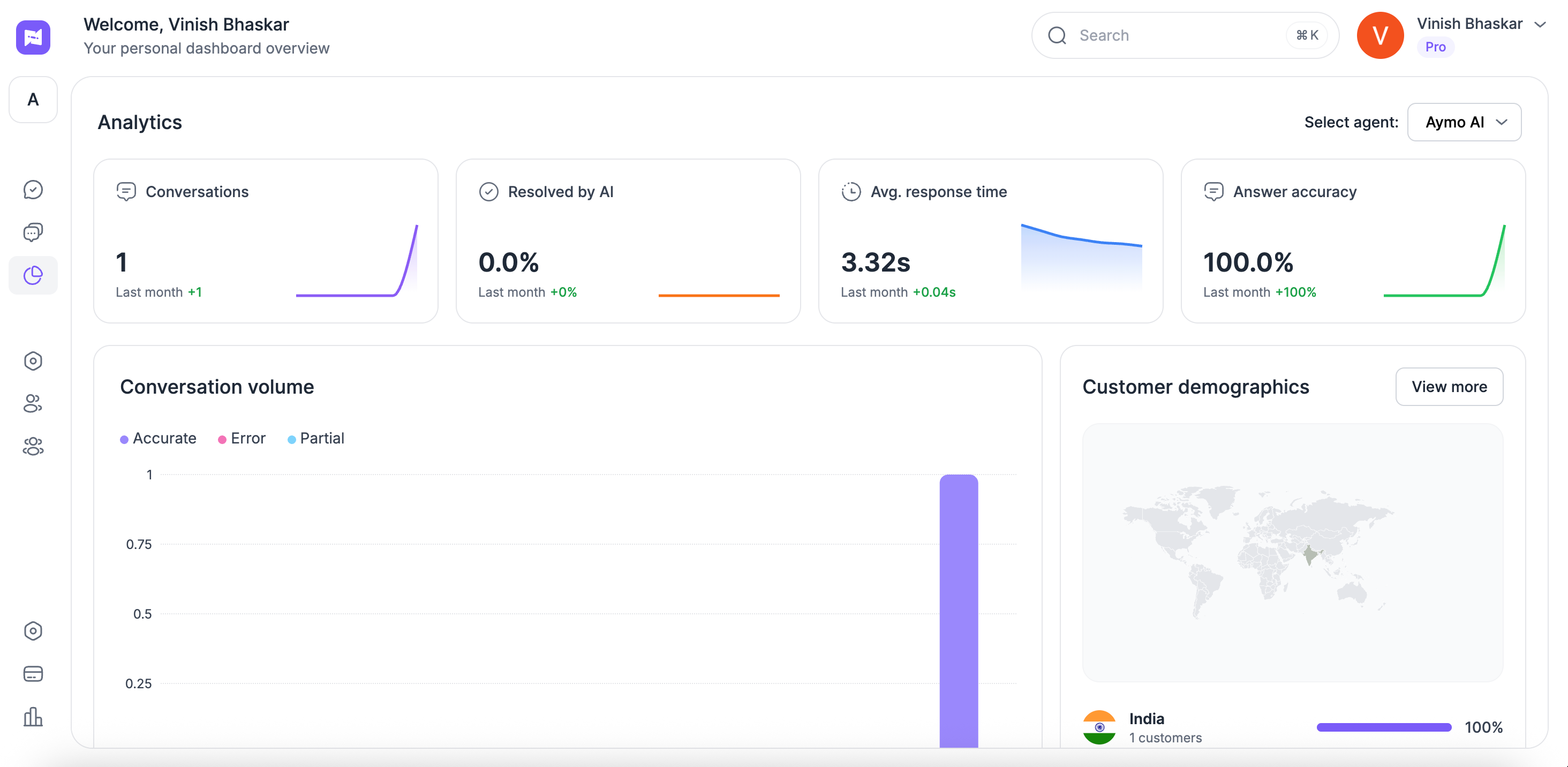Click the View more button
The width and height of the screenshot is (1568, 767).
(1449, 387)
